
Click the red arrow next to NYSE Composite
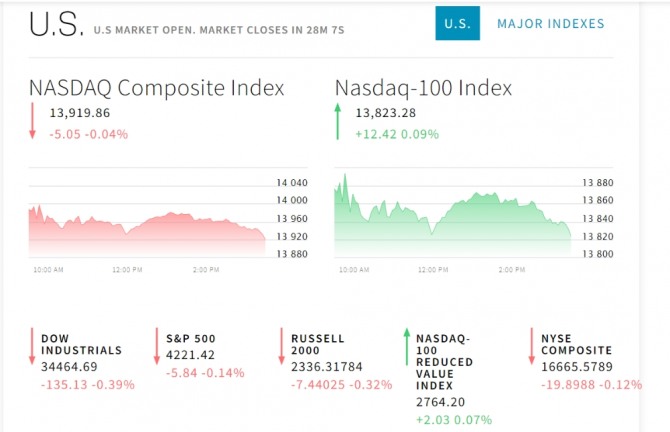pyautogui.click(x=533, y=345)
